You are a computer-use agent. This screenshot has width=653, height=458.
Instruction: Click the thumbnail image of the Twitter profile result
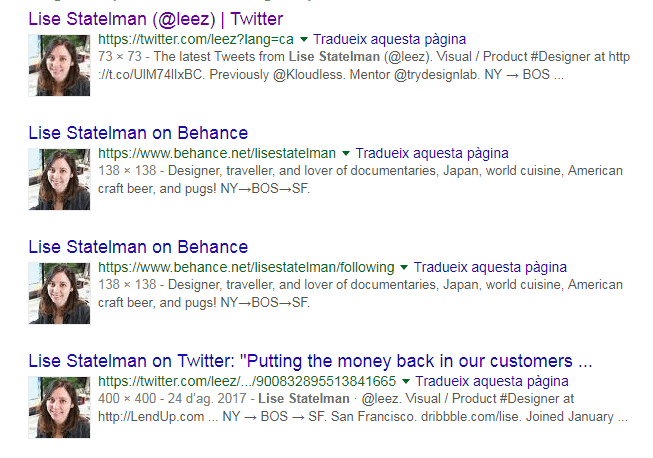[59, 65]
